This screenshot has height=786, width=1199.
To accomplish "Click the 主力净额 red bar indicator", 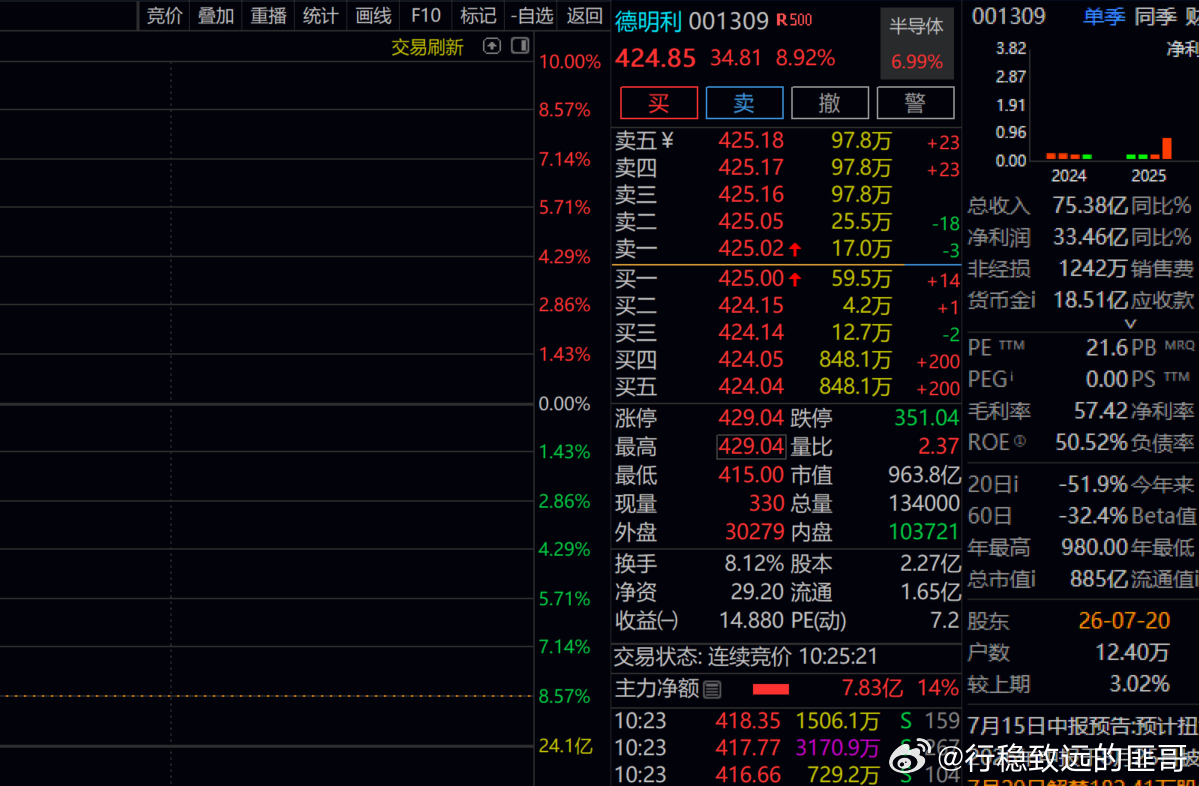I will [771, 690].
